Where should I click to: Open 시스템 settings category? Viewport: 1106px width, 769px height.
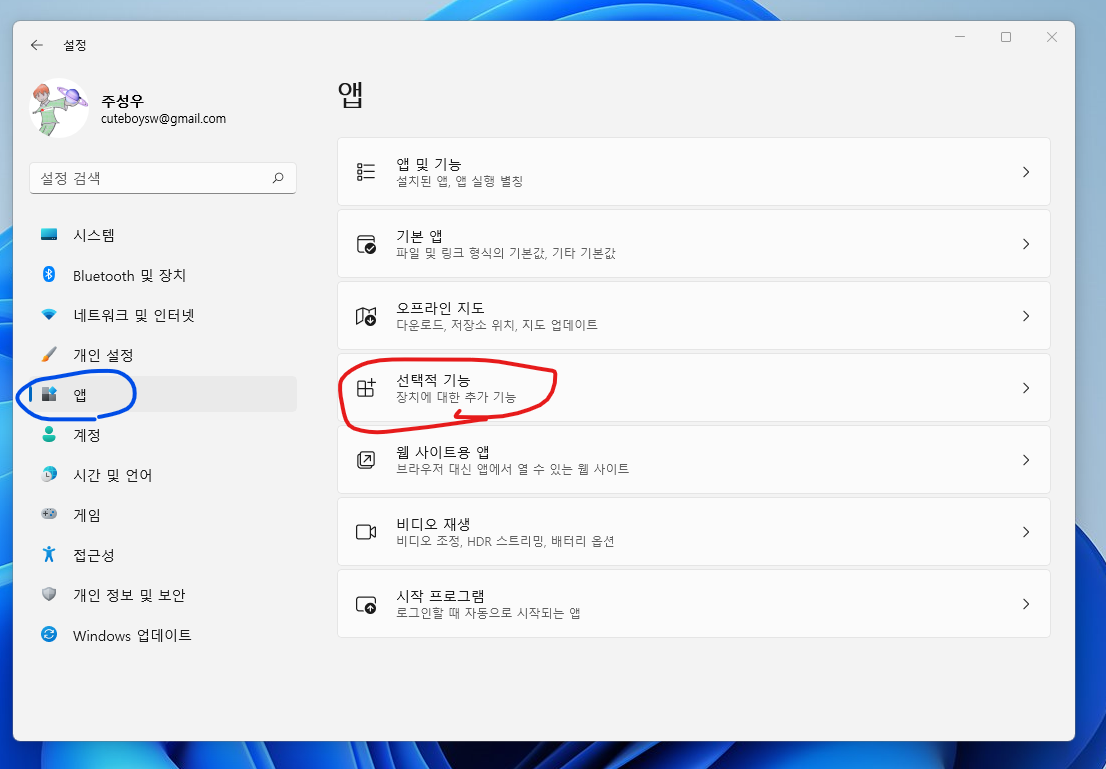point(163,235)
